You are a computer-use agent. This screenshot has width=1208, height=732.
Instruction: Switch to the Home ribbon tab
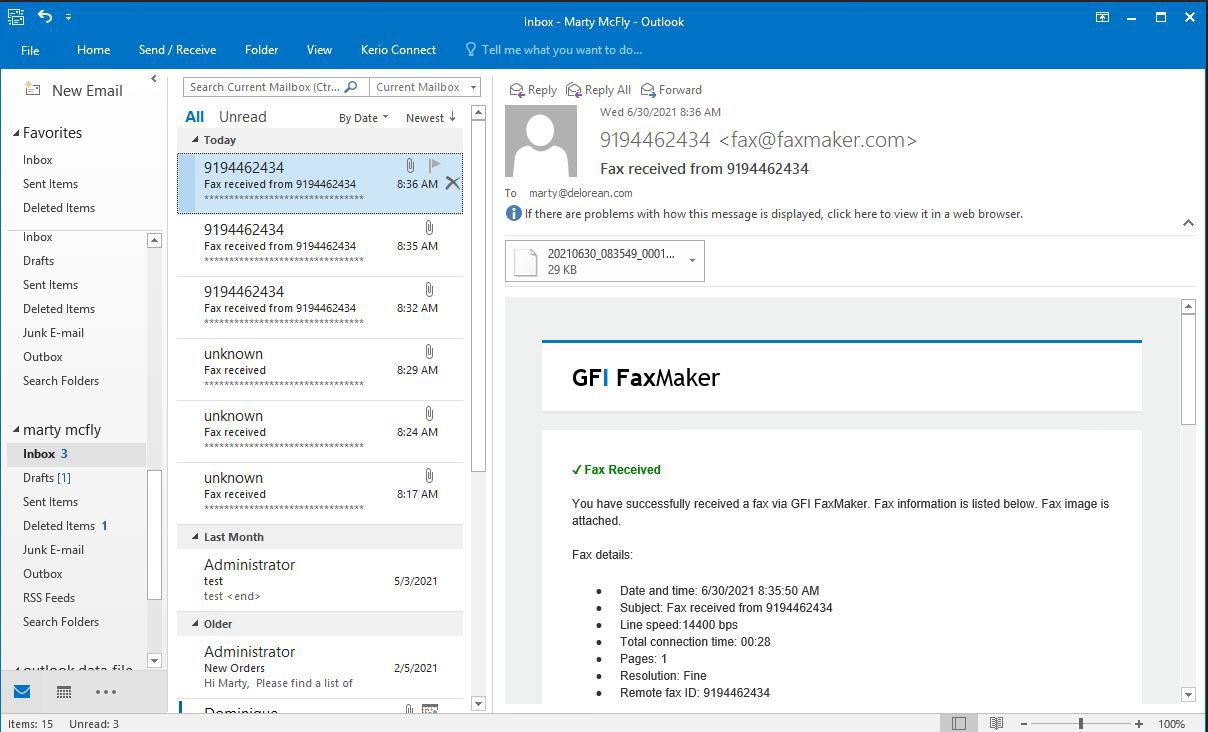(93, 50)
